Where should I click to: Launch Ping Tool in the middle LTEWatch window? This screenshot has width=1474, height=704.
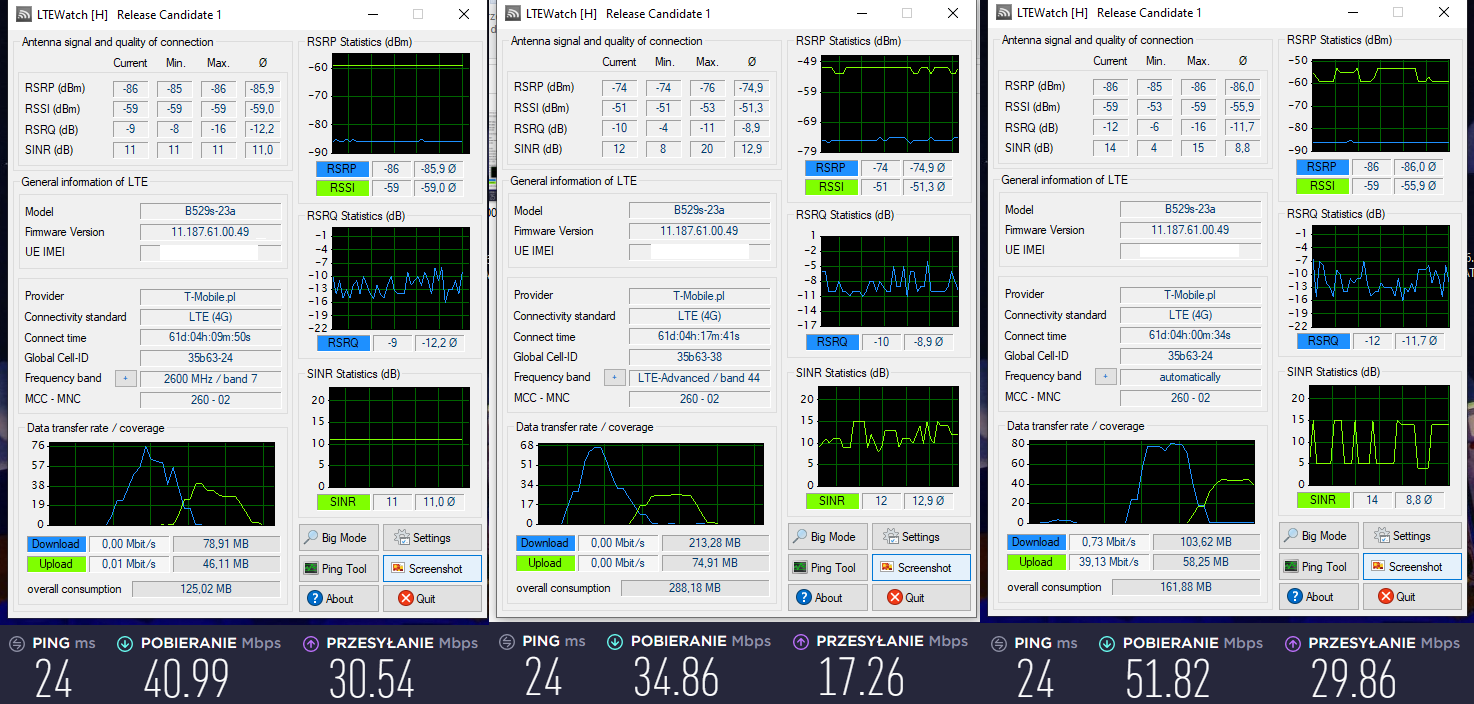click(827, 568)
